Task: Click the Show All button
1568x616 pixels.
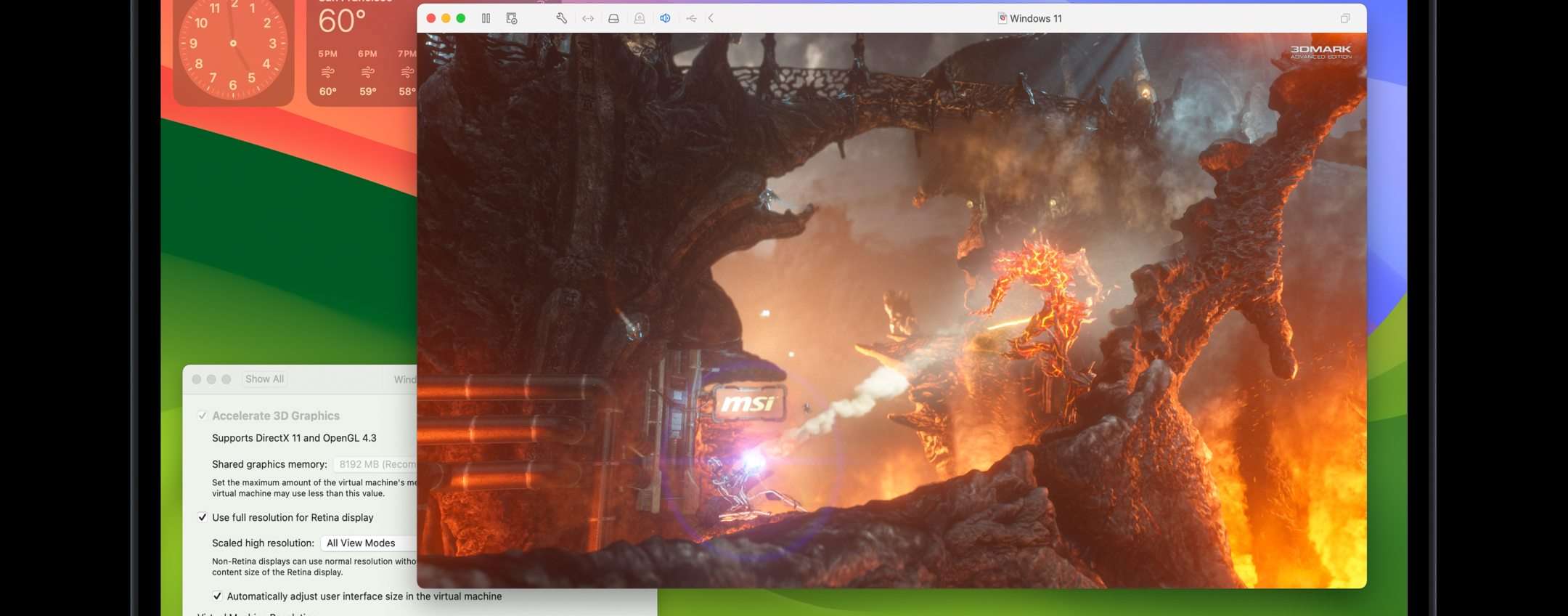Action: 264,379
